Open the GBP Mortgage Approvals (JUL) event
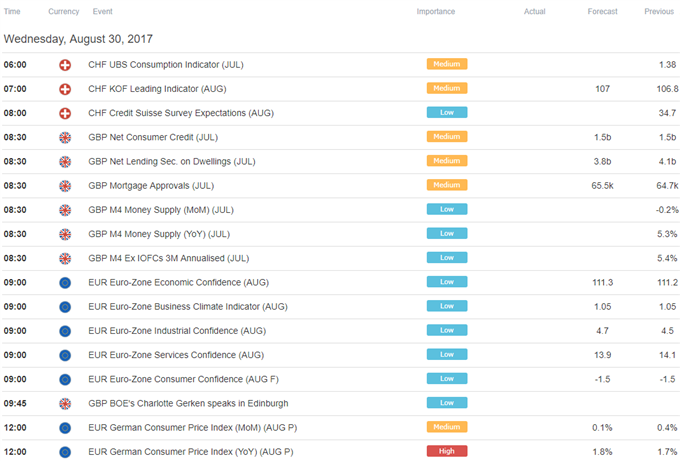 coord(151,186)
